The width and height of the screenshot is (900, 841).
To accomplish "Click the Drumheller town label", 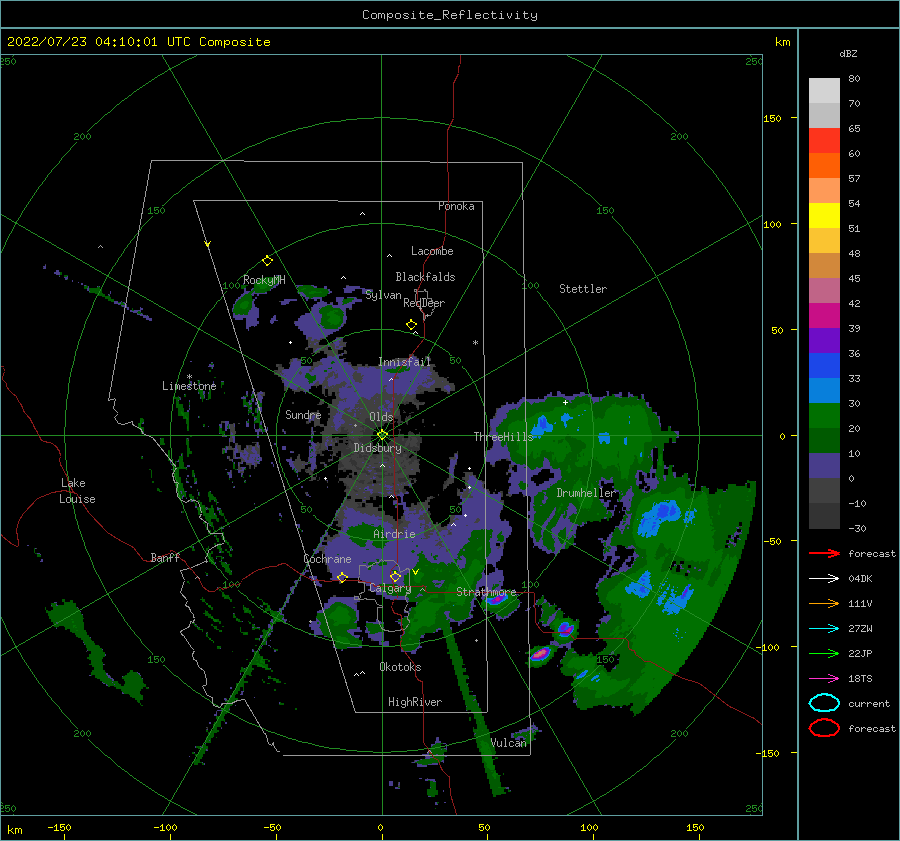I will point(586,493).
